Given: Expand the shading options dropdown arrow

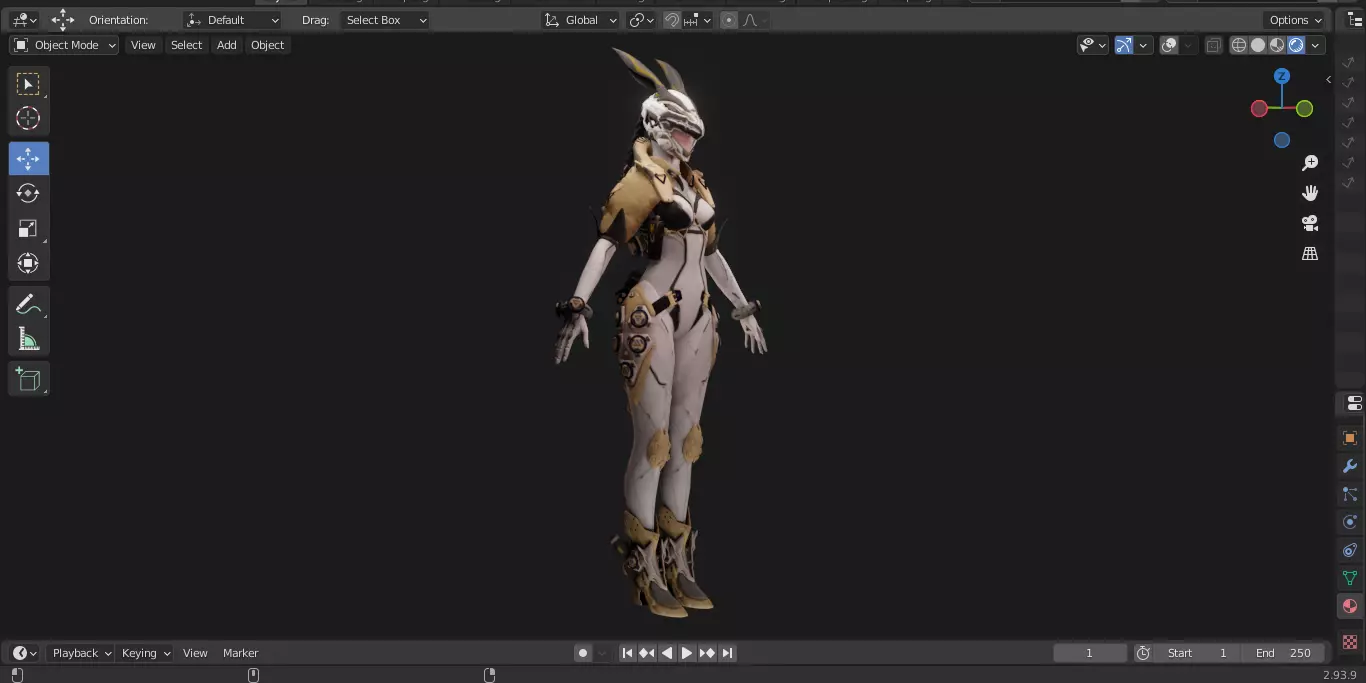Looking at the screenshot, I should click(1316, 45).
